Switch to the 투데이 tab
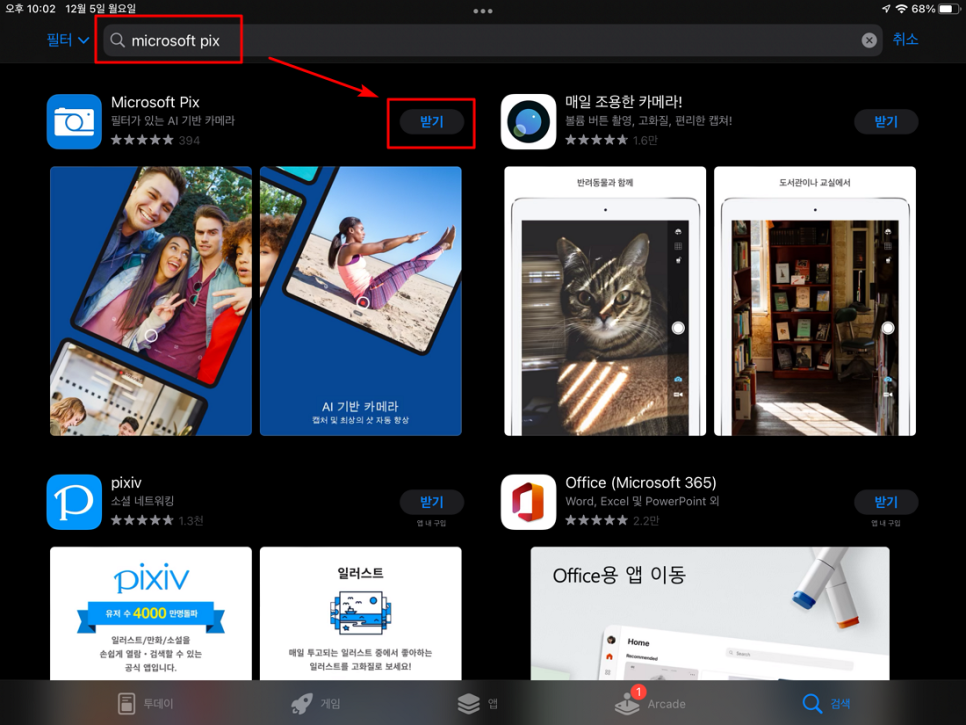Image resolution: width=966 pixels, height=725 pixels. [145, 703]
